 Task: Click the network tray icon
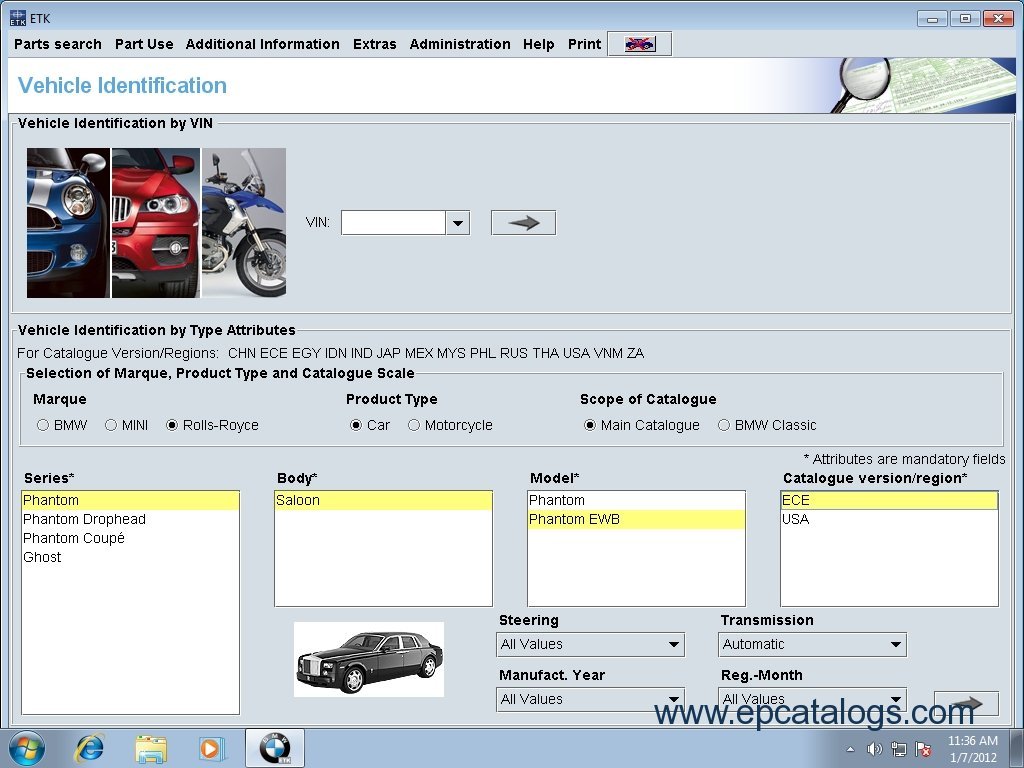899,749
